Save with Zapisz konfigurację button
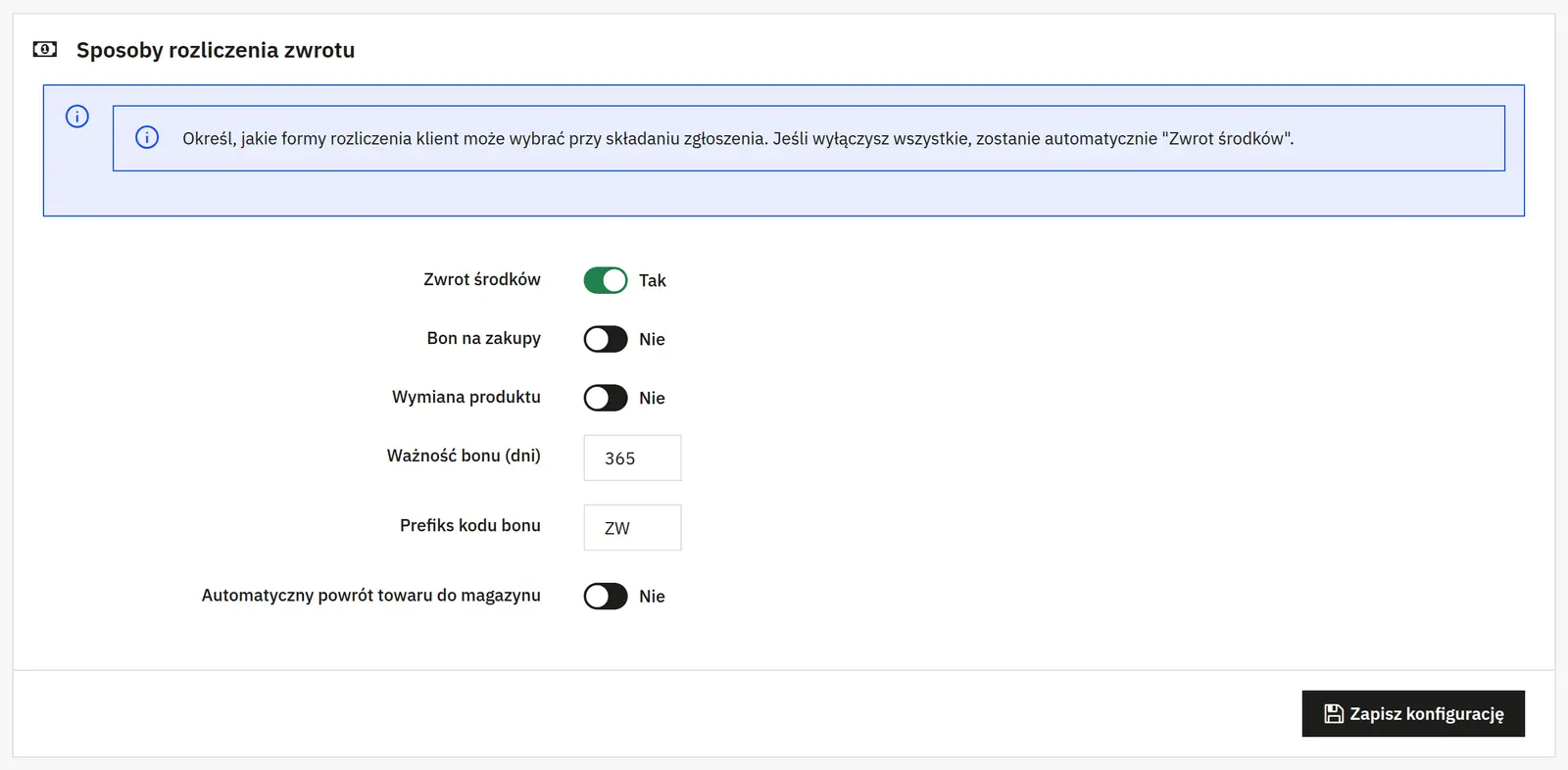The width and height of the screenshot is (1568, 770). point(1413,713)
